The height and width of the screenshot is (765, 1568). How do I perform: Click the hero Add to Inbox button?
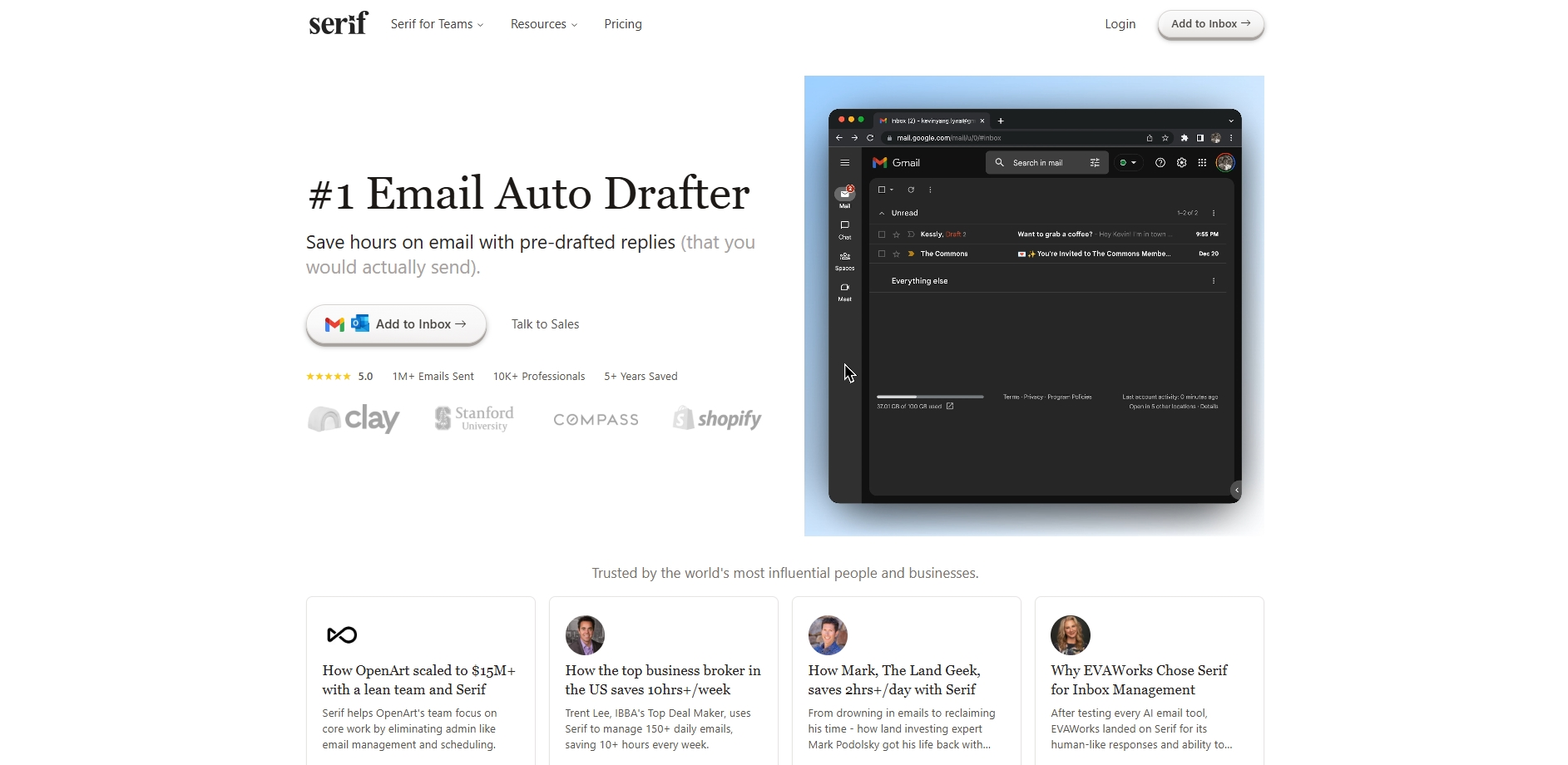396,324
